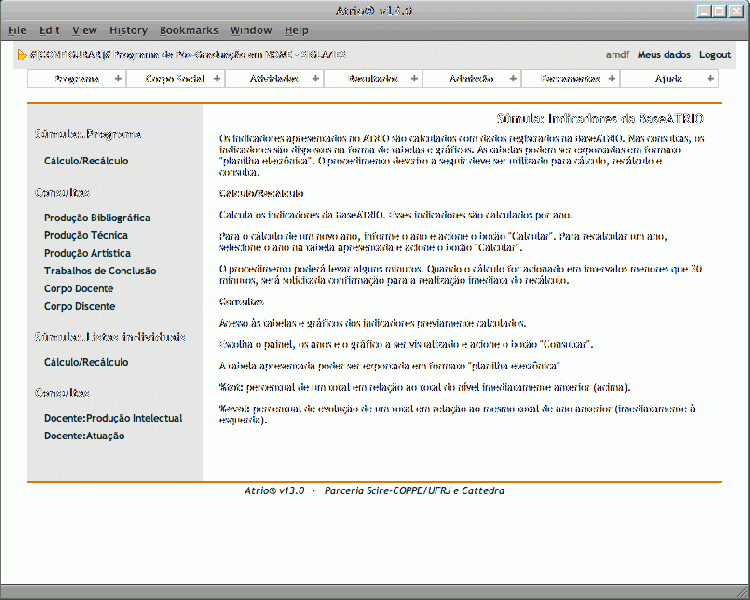The width and height of the screenshot is (750, 600).
Task: Open the Ferramentas navigation menu
Action: tap(570, 79)
